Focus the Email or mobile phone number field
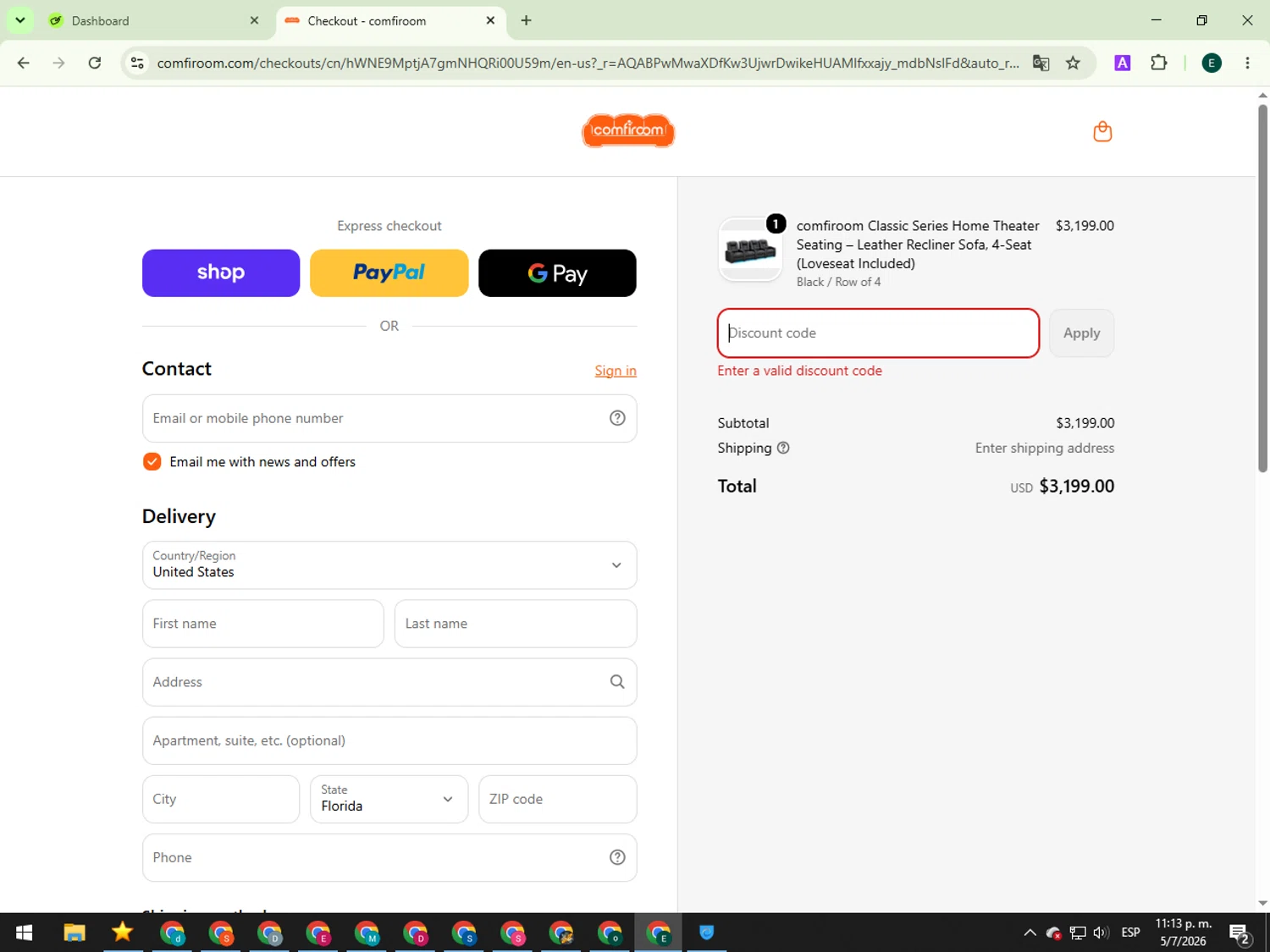 tap(389, 418)
